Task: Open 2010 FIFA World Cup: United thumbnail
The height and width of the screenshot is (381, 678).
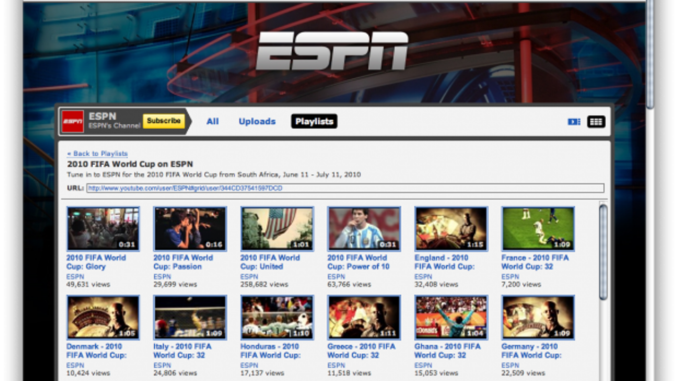Action: [x=277, y=229]
